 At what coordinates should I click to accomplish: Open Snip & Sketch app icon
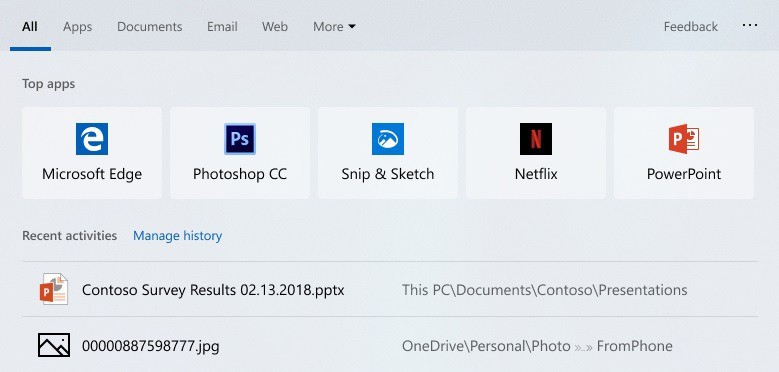coord(388,139)
